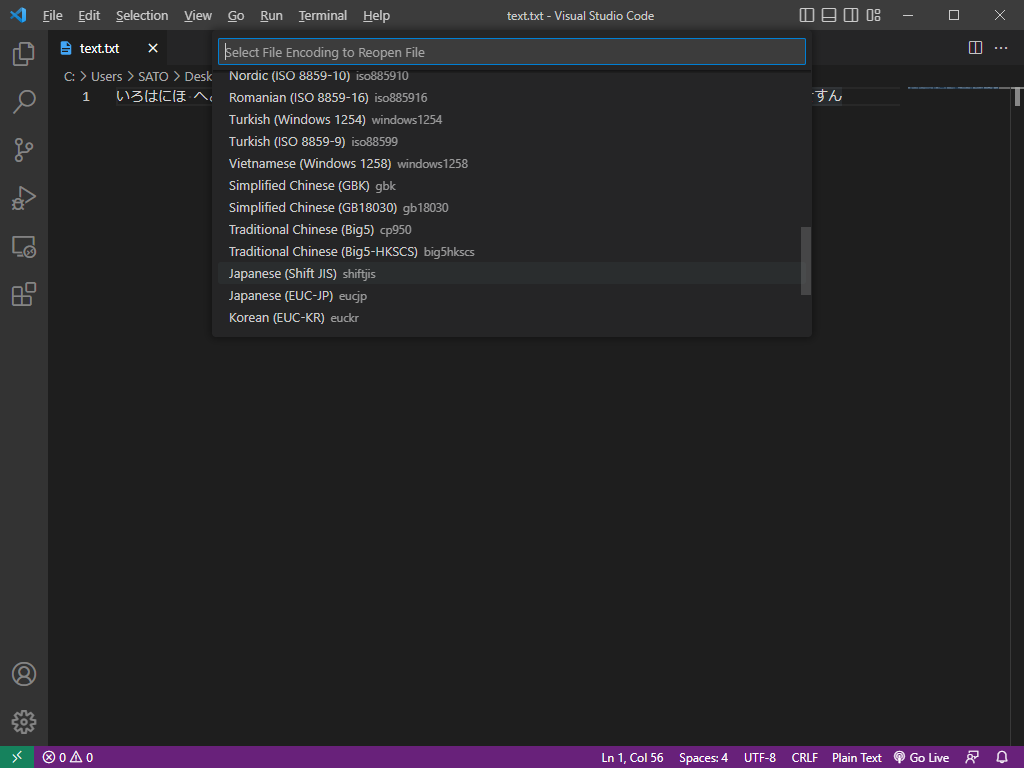The width and height of the screenshot is (1024, 768).
Task: Choose Nordic (ISO 8859-10) encoding
Action: click(x=510, y=76)
